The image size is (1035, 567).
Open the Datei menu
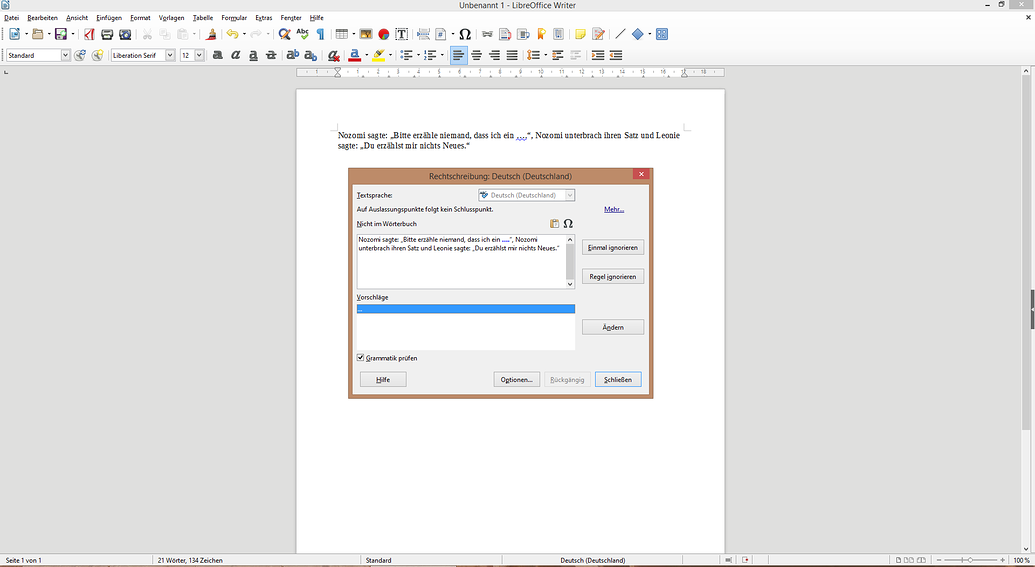tap(11, 18)
